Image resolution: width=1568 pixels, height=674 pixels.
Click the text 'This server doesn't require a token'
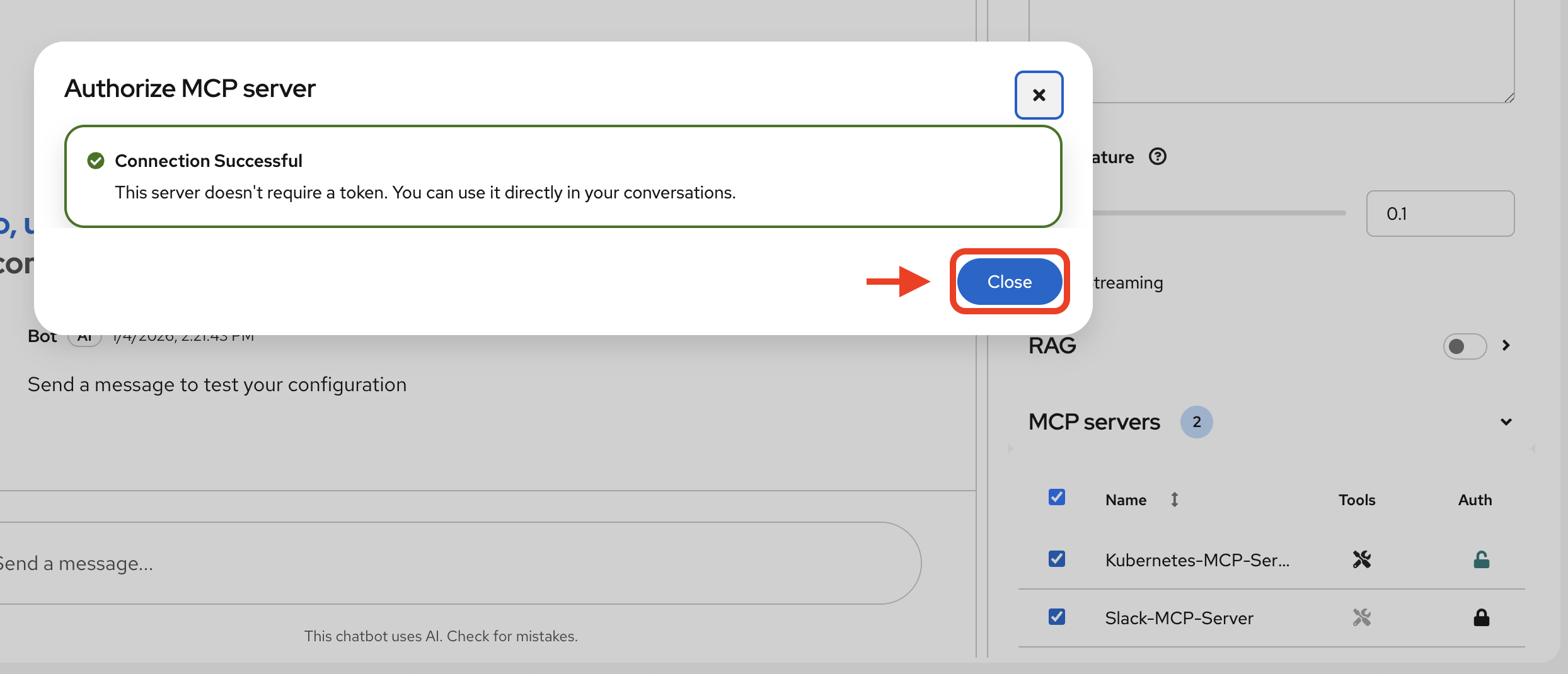click(251, 192)
